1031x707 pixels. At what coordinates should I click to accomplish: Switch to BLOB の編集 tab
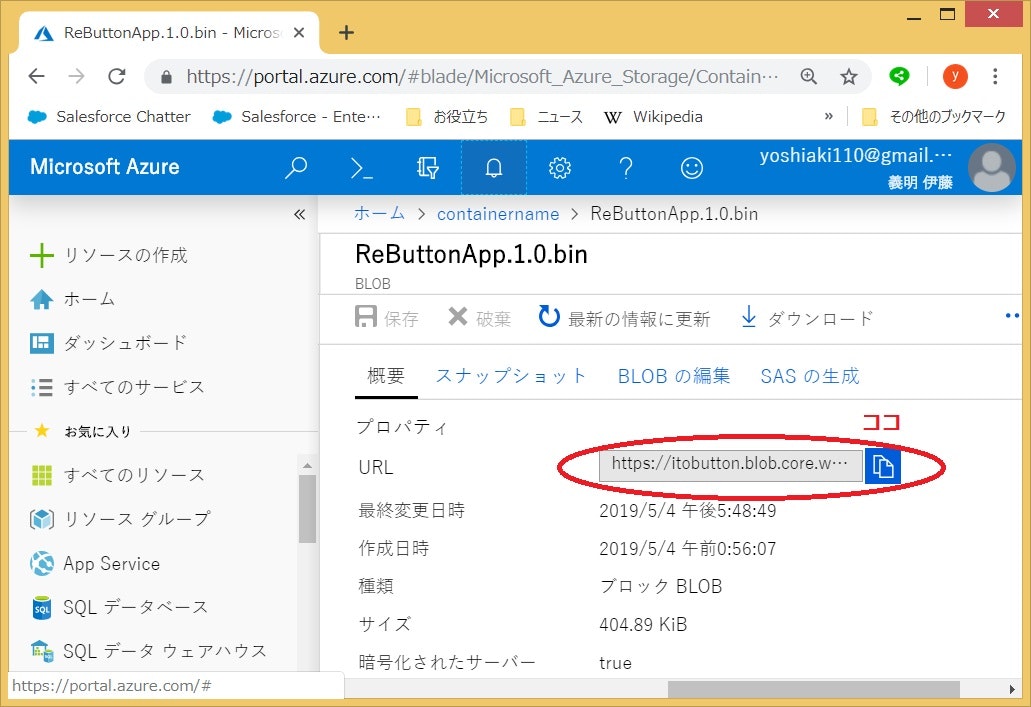click(x=674, y=376)
